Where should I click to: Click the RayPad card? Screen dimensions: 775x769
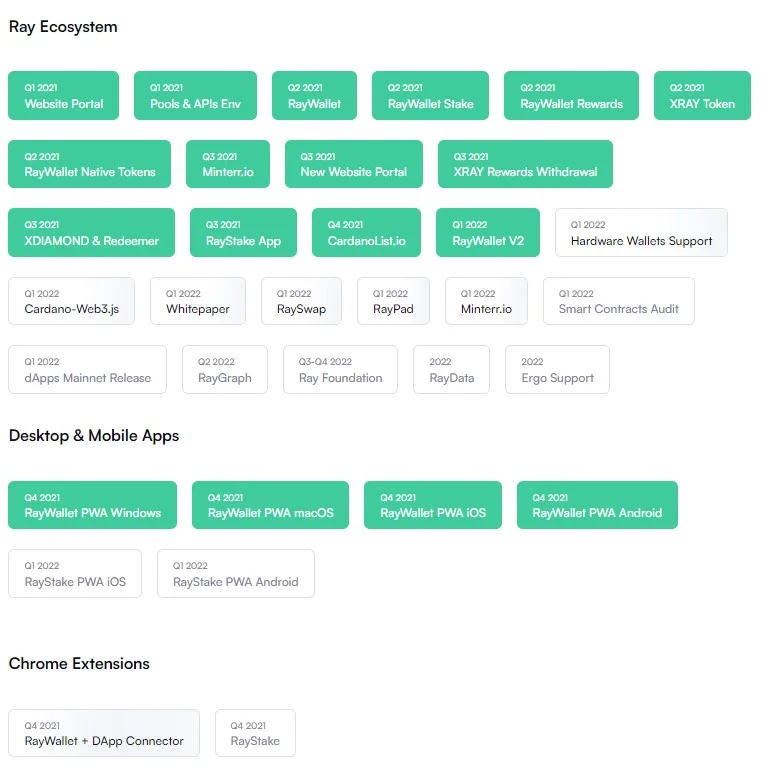(393, 301)
